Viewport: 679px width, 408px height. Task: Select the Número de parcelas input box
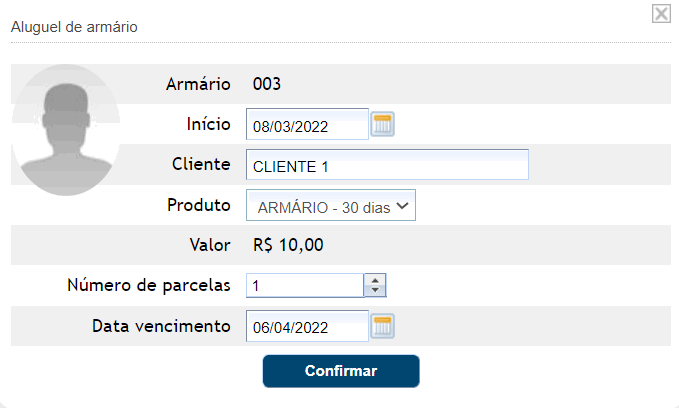pyautogui.click(x=304, y=286)
